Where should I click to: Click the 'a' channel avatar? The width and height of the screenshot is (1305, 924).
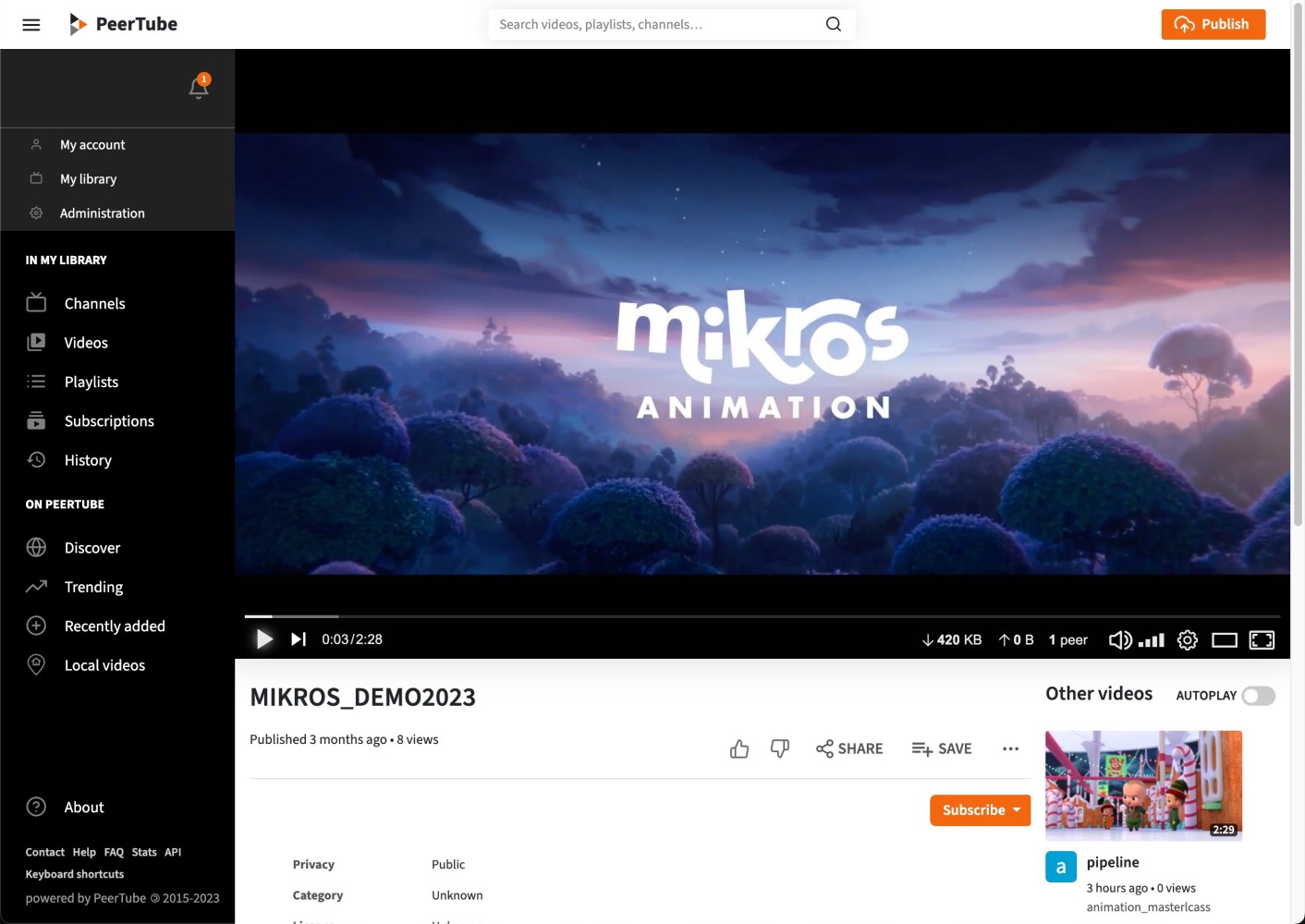click(1061, 867)
